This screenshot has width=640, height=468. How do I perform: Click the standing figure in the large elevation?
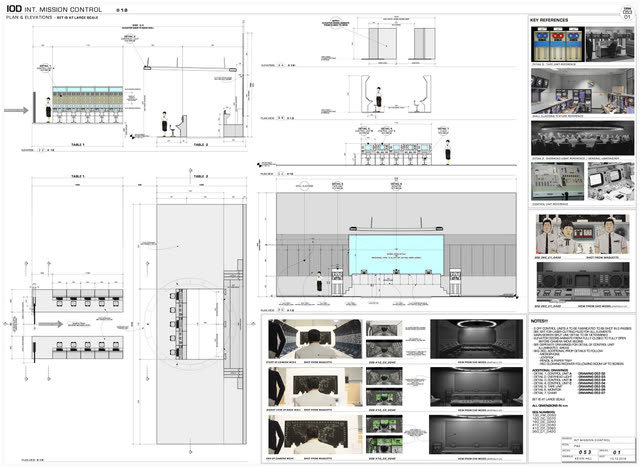point(319,283)
